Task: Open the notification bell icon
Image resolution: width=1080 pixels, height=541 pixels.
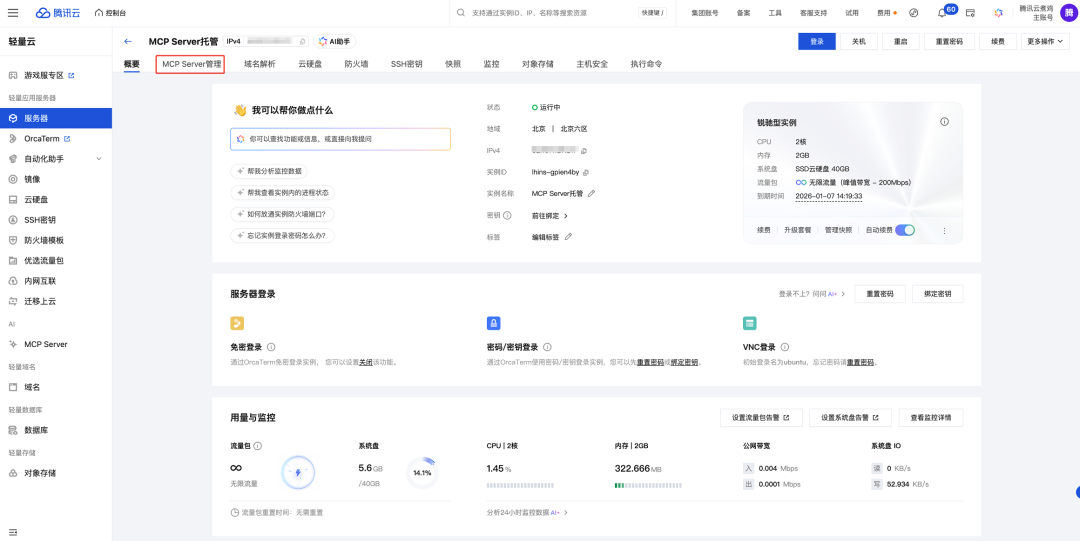Action: pyautogui.click(x=942, y=13)
